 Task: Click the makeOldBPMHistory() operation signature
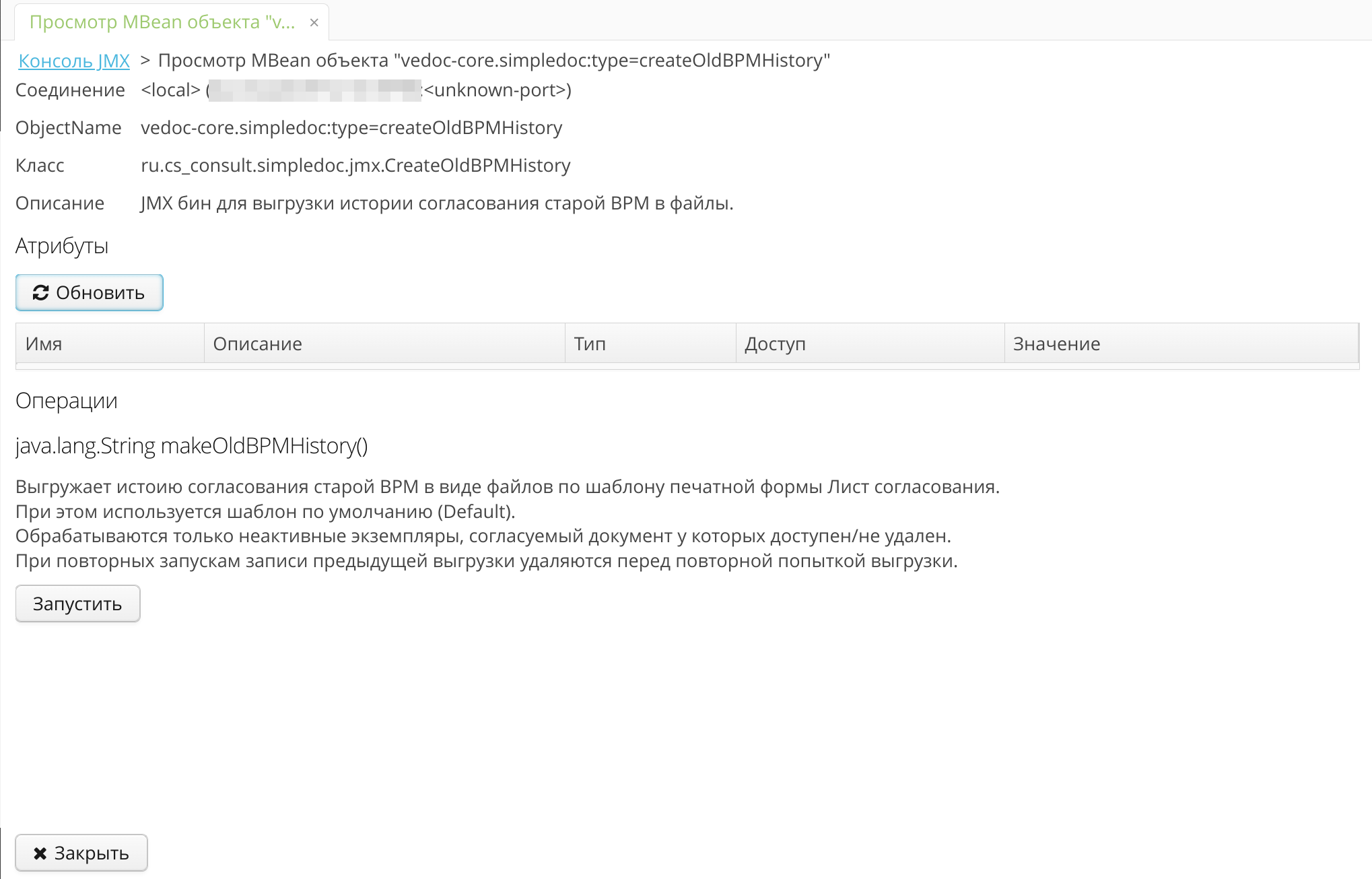click(191, 446)
